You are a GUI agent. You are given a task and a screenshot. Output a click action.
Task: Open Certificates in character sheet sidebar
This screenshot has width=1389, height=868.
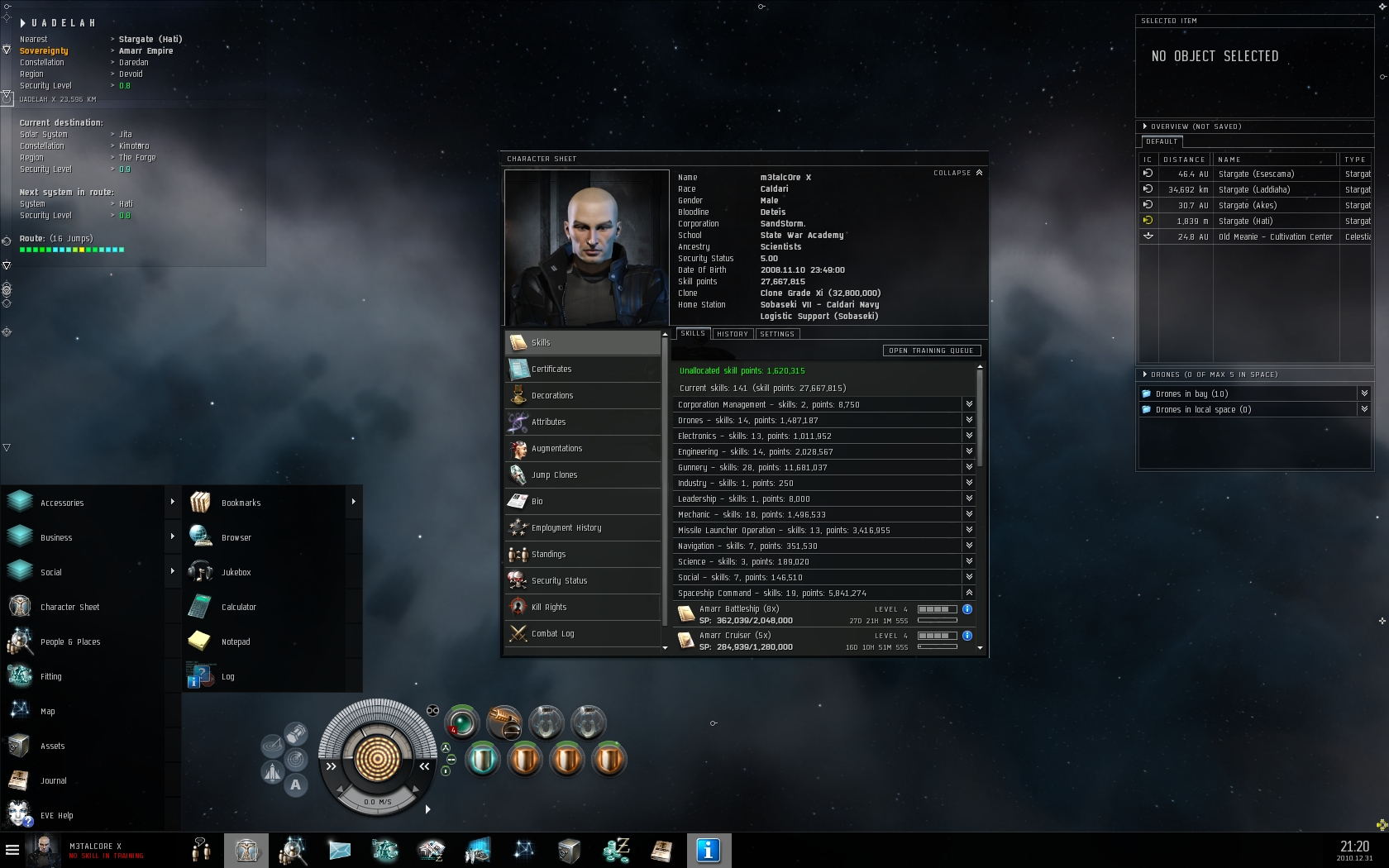pyautogui.click(x=583, y=369)
